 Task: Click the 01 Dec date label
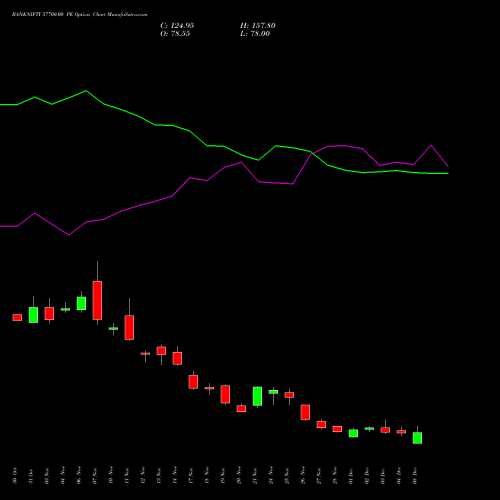351,476
